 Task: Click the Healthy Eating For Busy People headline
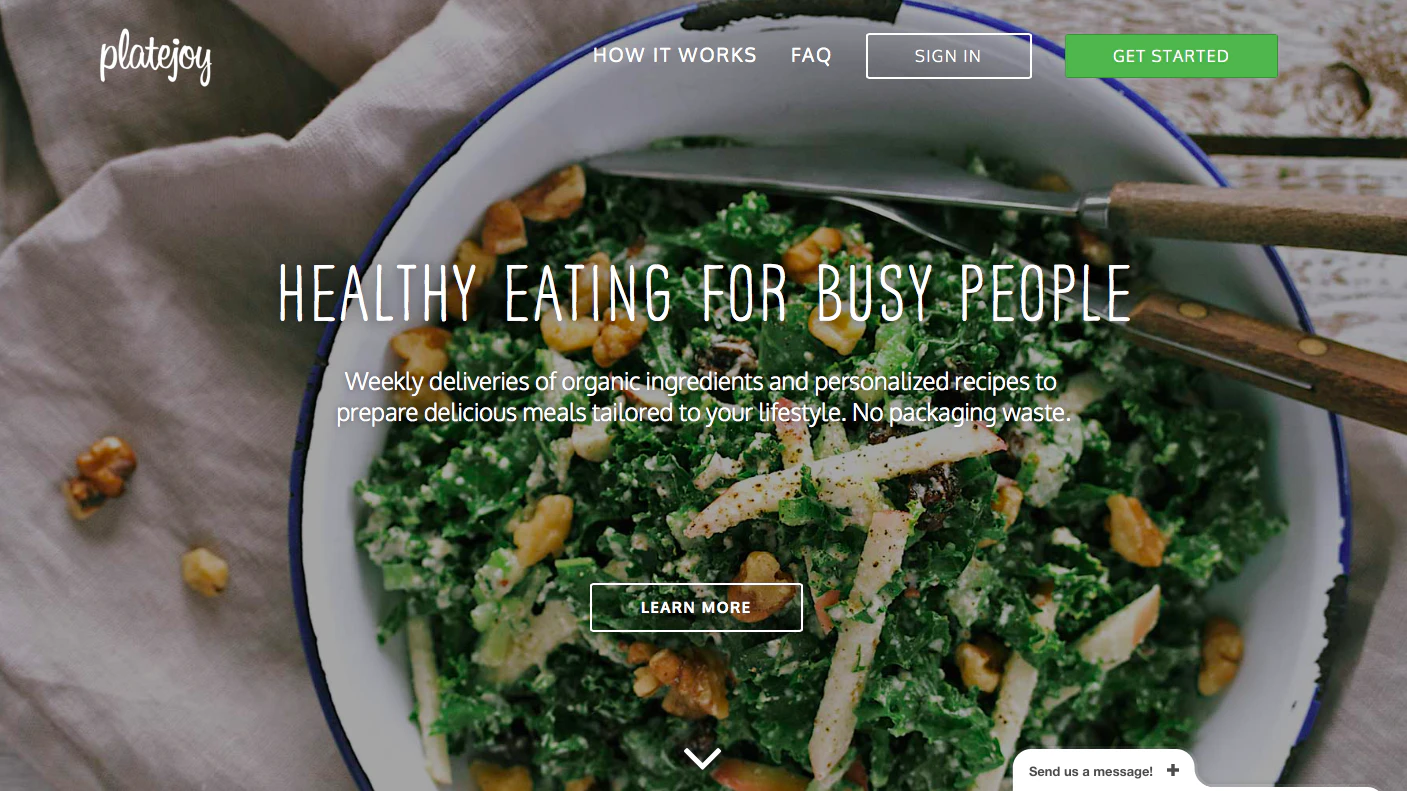tap(704, 293)
